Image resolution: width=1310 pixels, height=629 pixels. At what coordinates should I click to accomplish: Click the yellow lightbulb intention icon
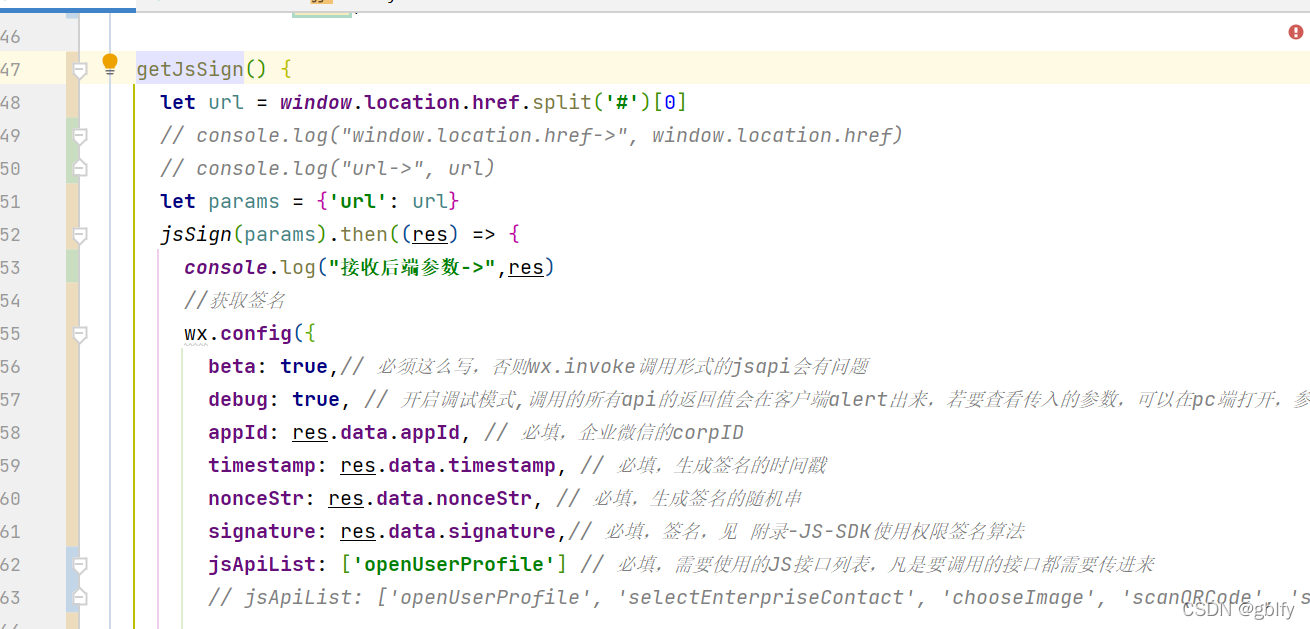tap(110, 65)
